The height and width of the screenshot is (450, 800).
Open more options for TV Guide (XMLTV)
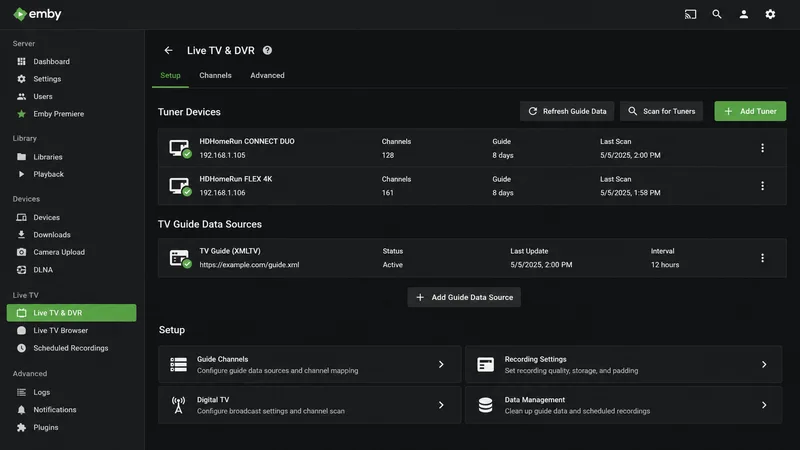click(x=762, y=258)
